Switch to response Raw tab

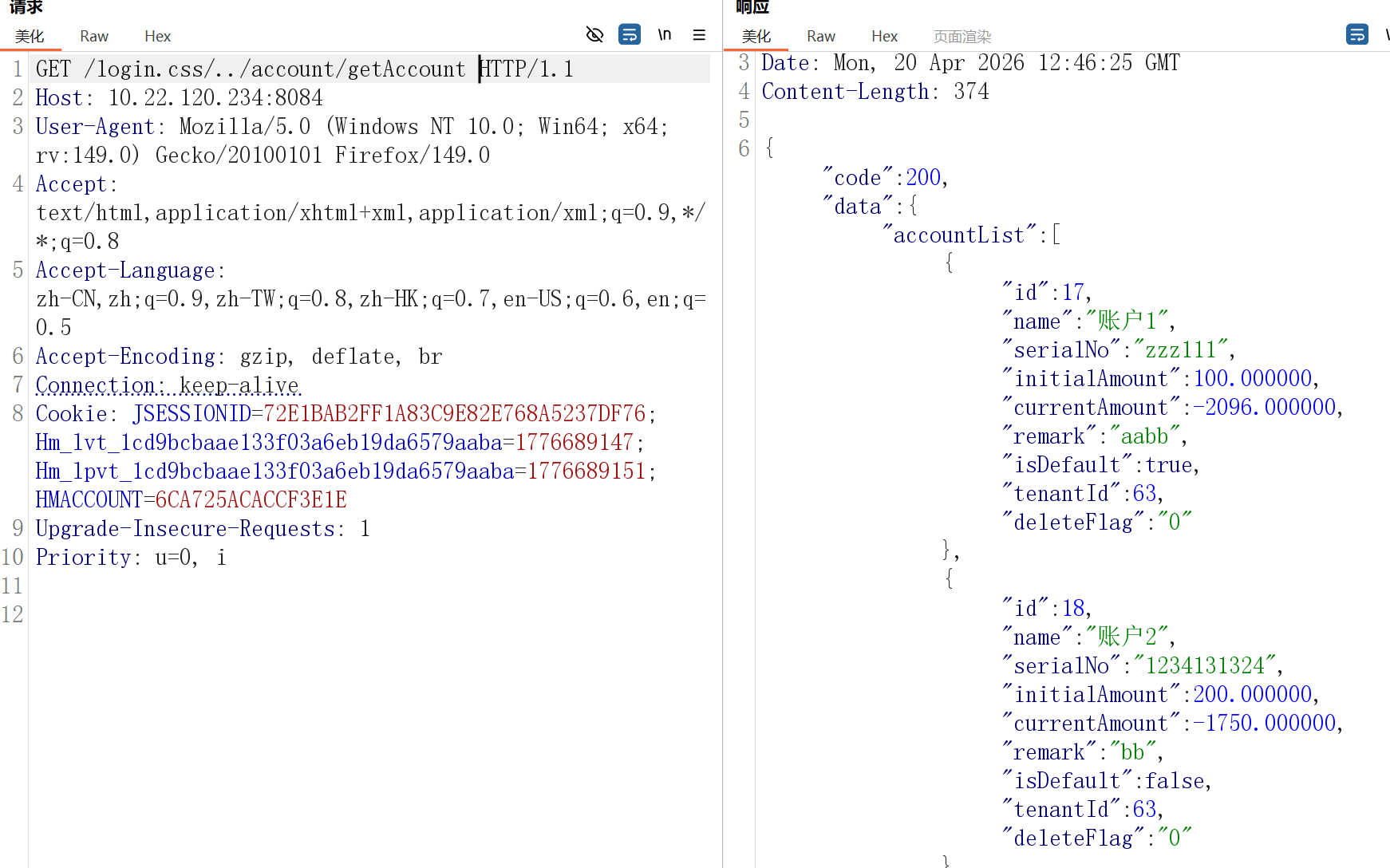821,36
